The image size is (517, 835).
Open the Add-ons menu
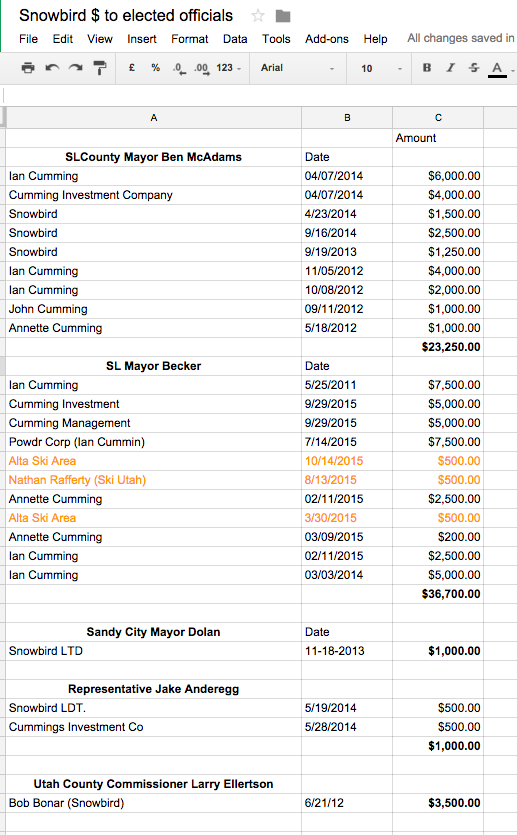coord(326,39)
